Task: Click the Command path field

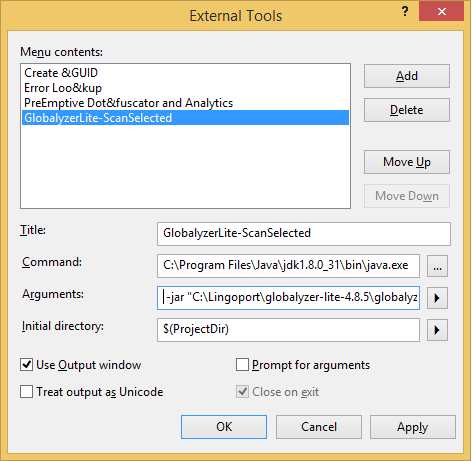Action: (x=288, y=266)
